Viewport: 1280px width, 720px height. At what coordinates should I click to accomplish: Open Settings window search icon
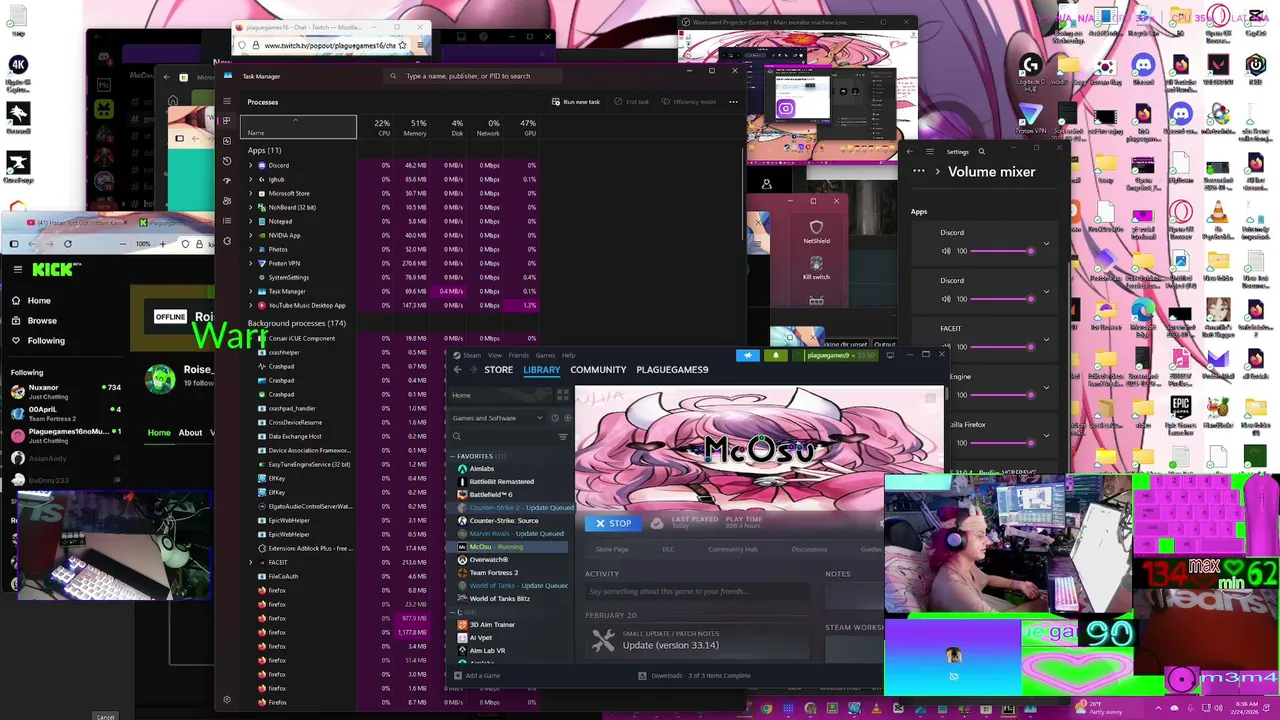point(982,152)
